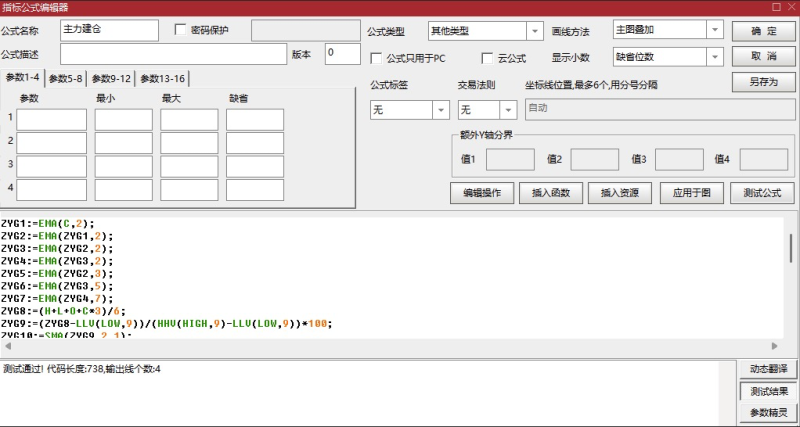Click the 值1 input field

510,160
